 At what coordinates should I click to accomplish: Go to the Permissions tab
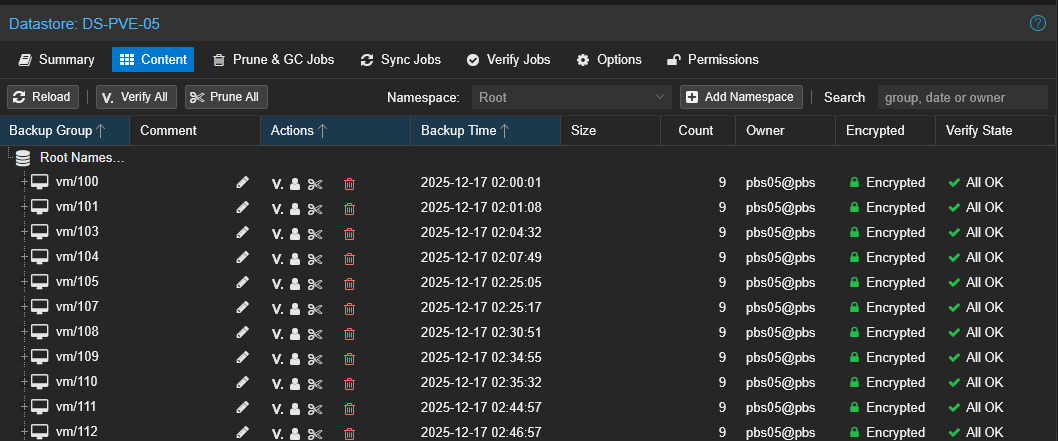[x=712, y=60]
